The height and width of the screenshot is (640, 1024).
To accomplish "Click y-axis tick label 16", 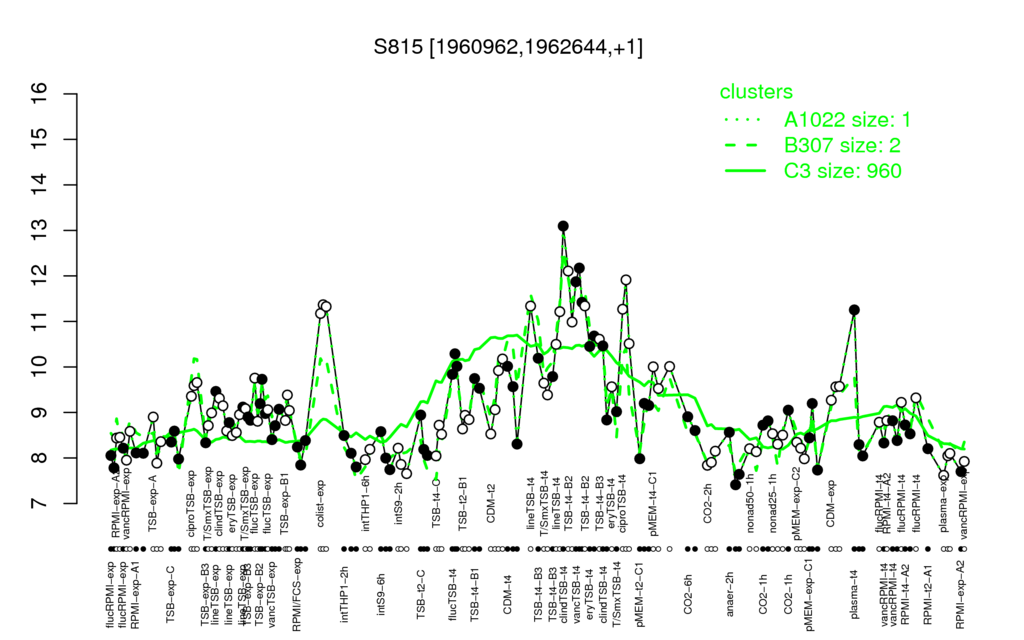I will tap(40, 94).
